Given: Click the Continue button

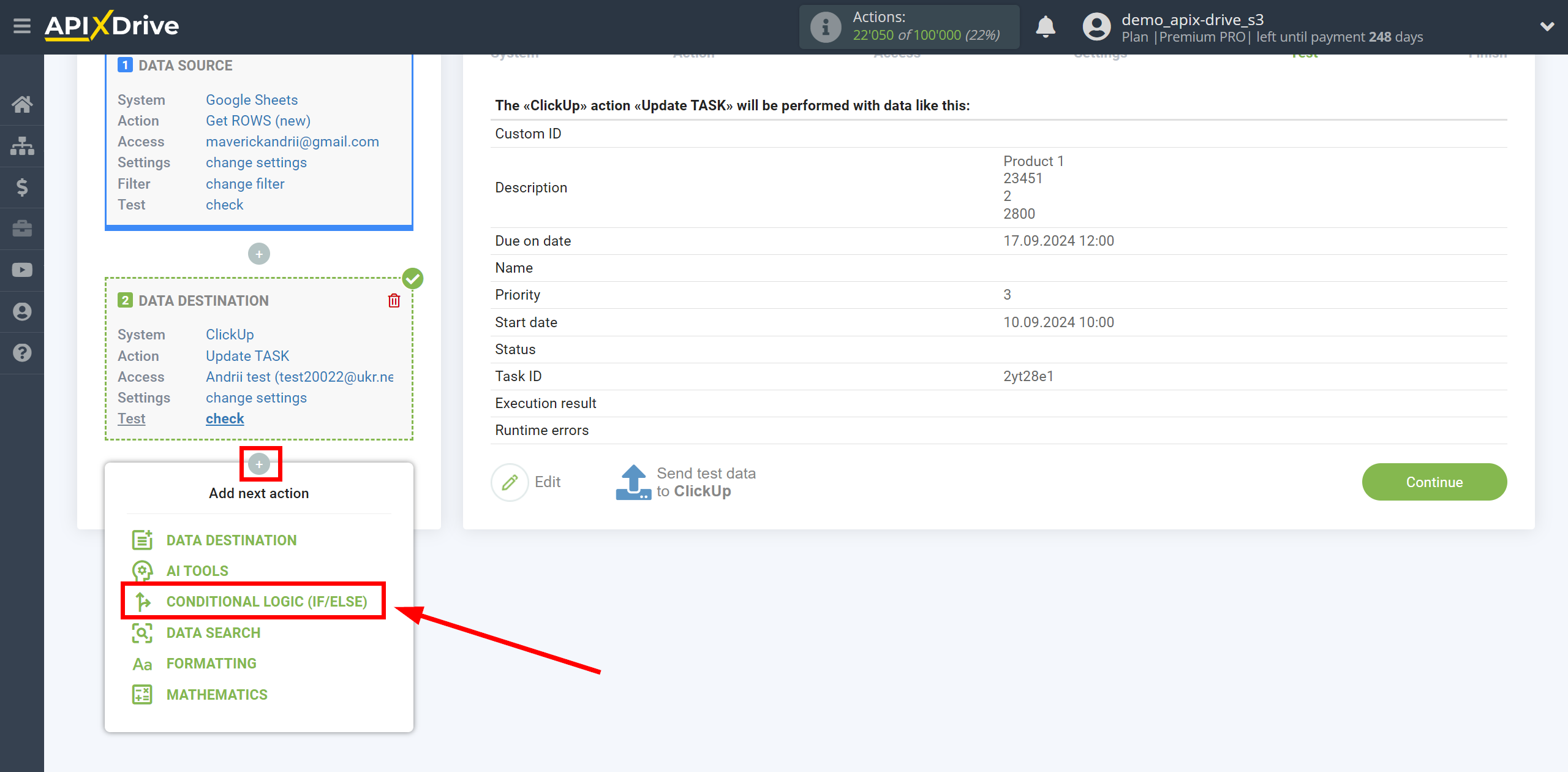Looking at the screenshot, I should tap(1434, 482).
